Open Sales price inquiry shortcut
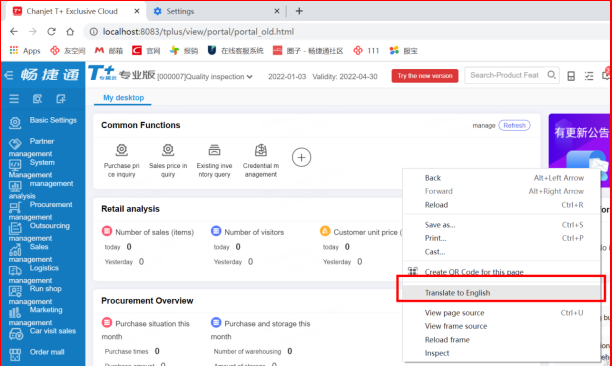612x366 pixels. tap(168, 161)
